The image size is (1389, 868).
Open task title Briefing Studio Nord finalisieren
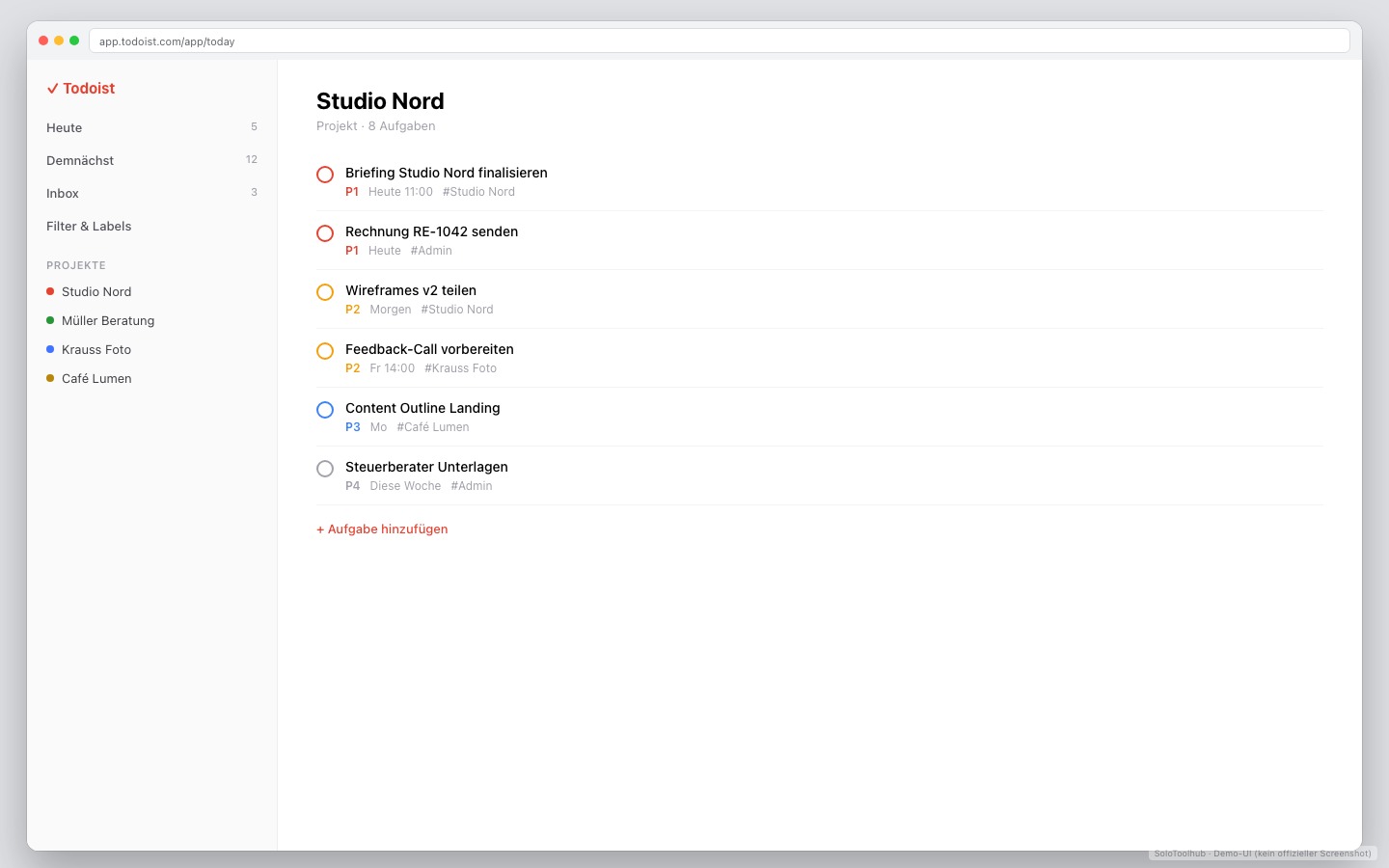(447, 173)
